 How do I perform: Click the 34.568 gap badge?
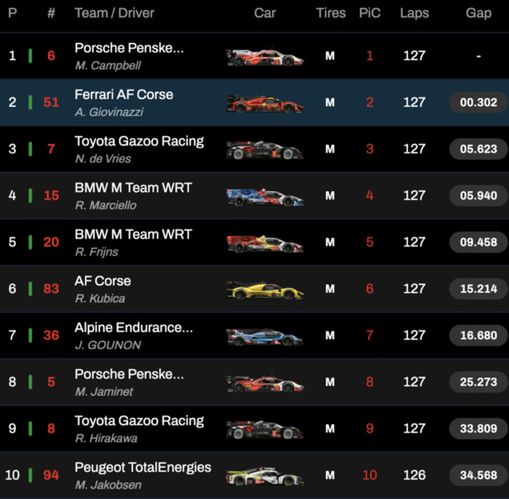coord(478,475)
